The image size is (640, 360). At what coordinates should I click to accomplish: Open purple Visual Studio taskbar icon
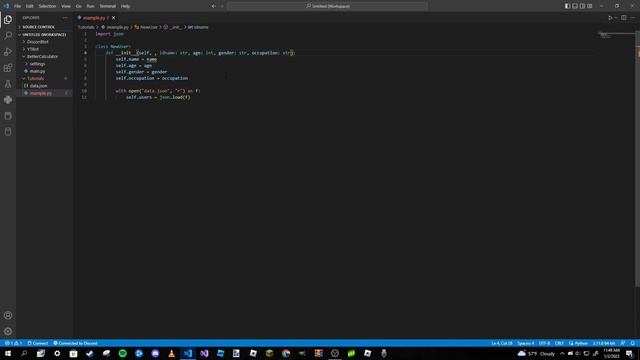point(204,353)
